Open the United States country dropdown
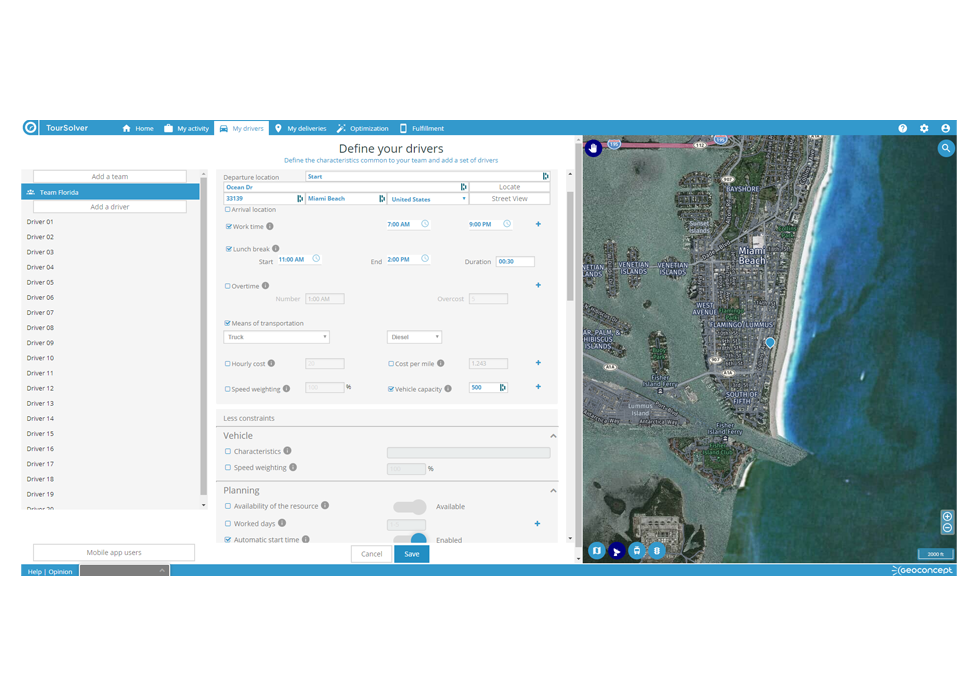Screen dimensions: 970x700 coord(428,199)
